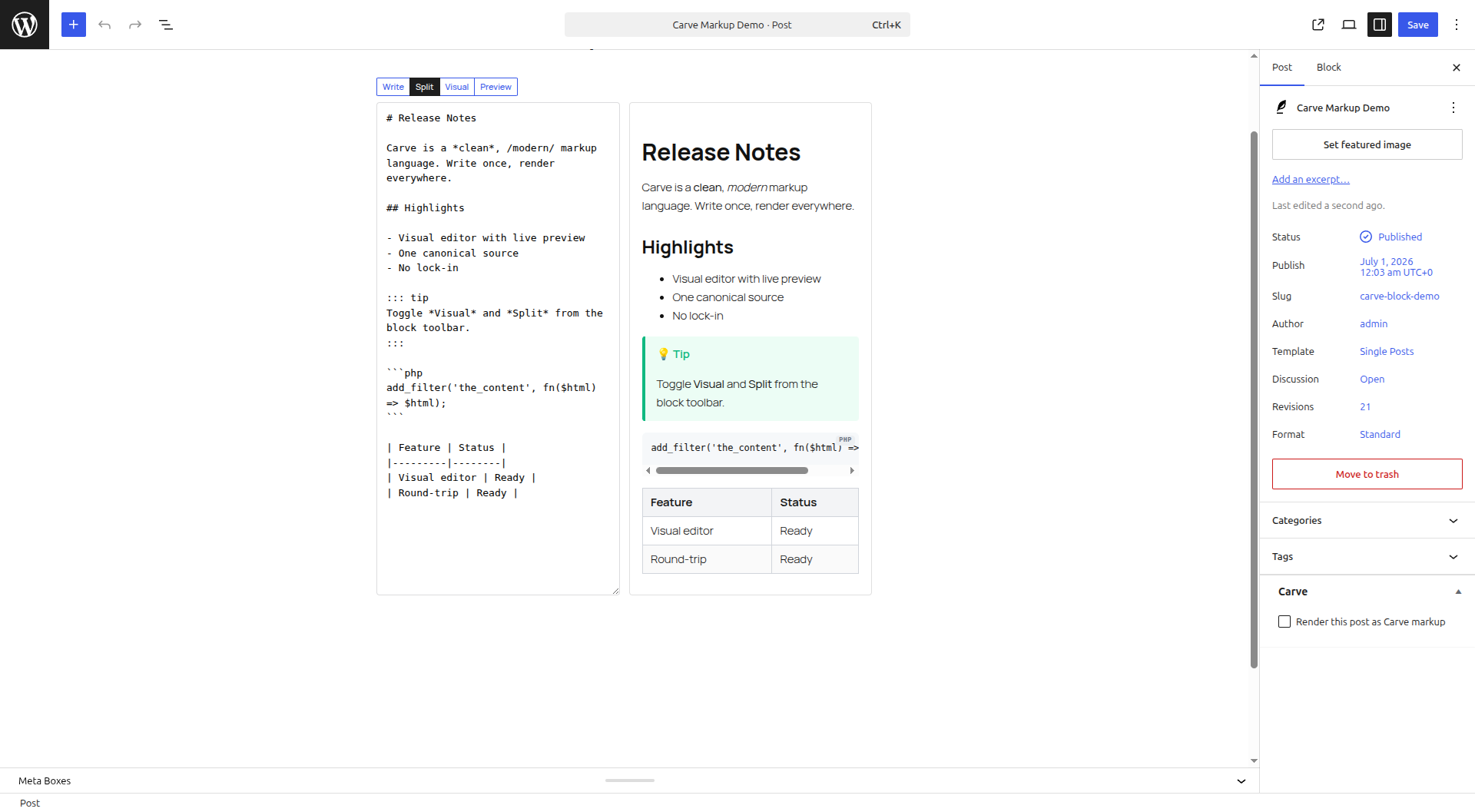Image resolution: width=1475 pixels, height=812 pixels.
Task: Click the PHP language badge on code block
Action: click(845, 439)
